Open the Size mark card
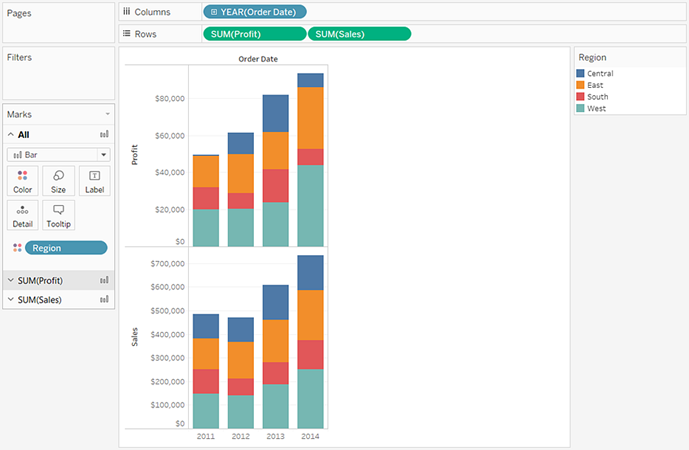Image resolution: width=689 pixels, height=450 pixels. 58,181
